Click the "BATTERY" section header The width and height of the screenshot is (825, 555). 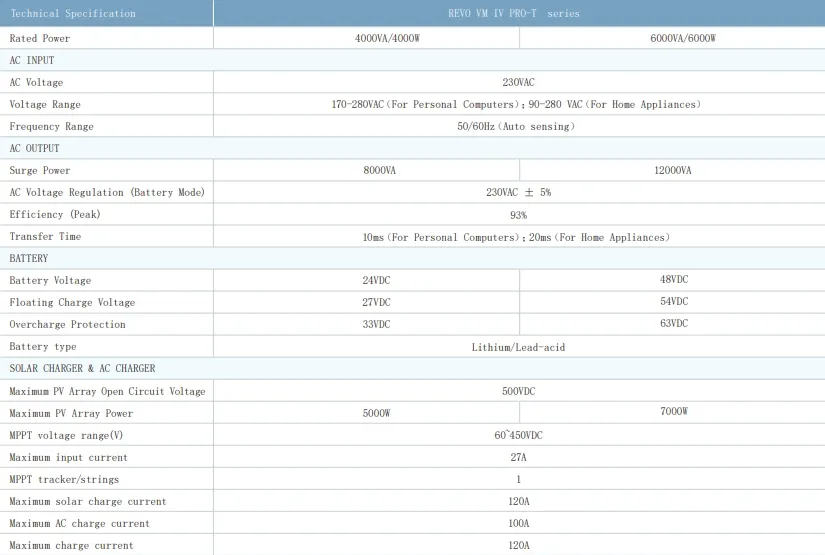[29, 259]
